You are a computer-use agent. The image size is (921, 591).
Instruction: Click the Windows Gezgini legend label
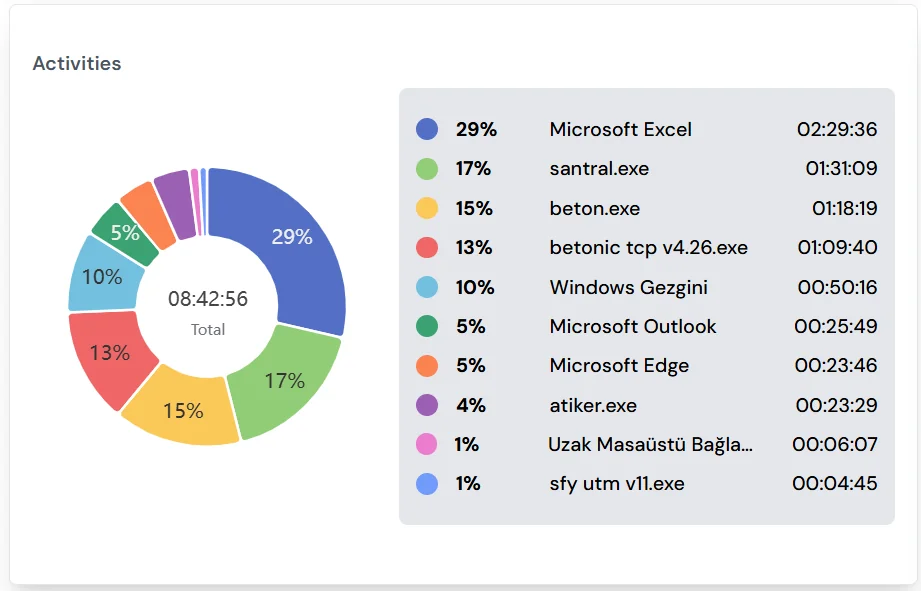click(628, 287)
